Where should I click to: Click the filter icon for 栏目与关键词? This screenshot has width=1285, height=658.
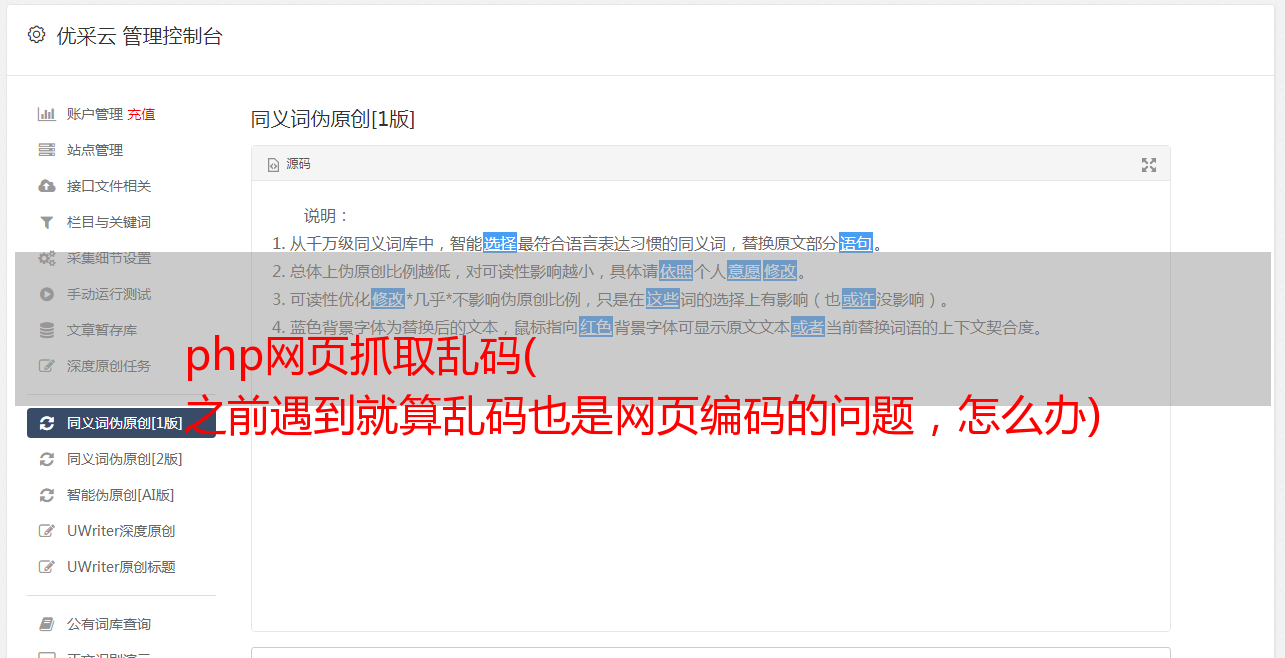point(46,222)
